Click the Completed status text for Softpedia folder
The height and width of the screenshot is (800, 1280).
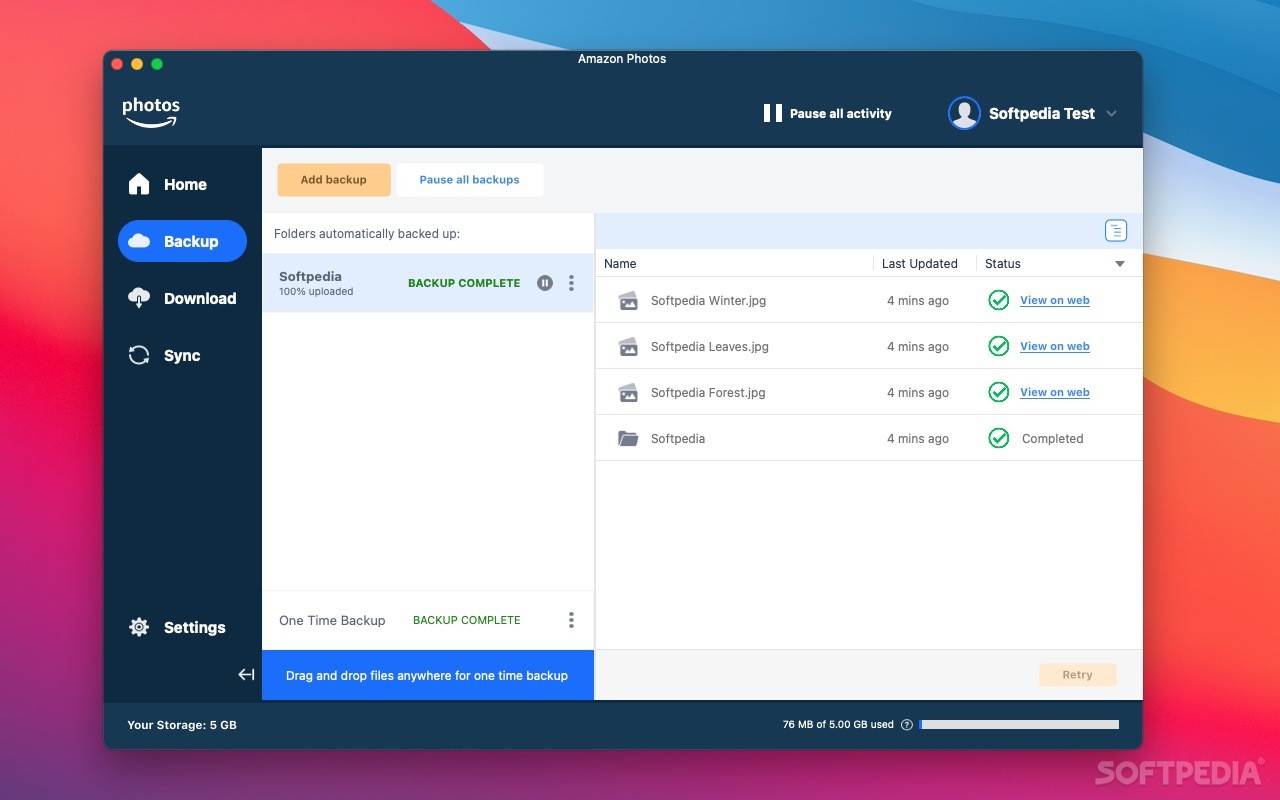[x=1053, y=439]
